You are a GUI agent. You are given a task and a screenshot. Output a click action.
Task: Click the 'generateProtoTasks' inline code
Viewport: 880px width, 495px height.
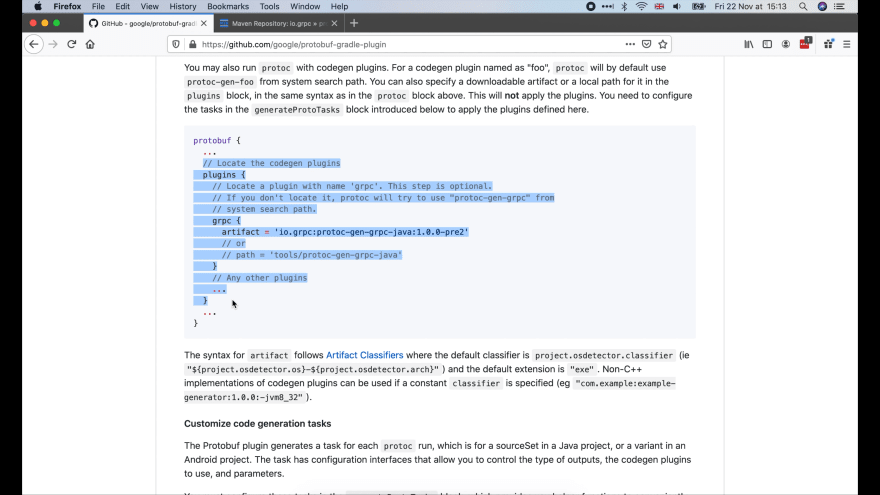point(297,110)
